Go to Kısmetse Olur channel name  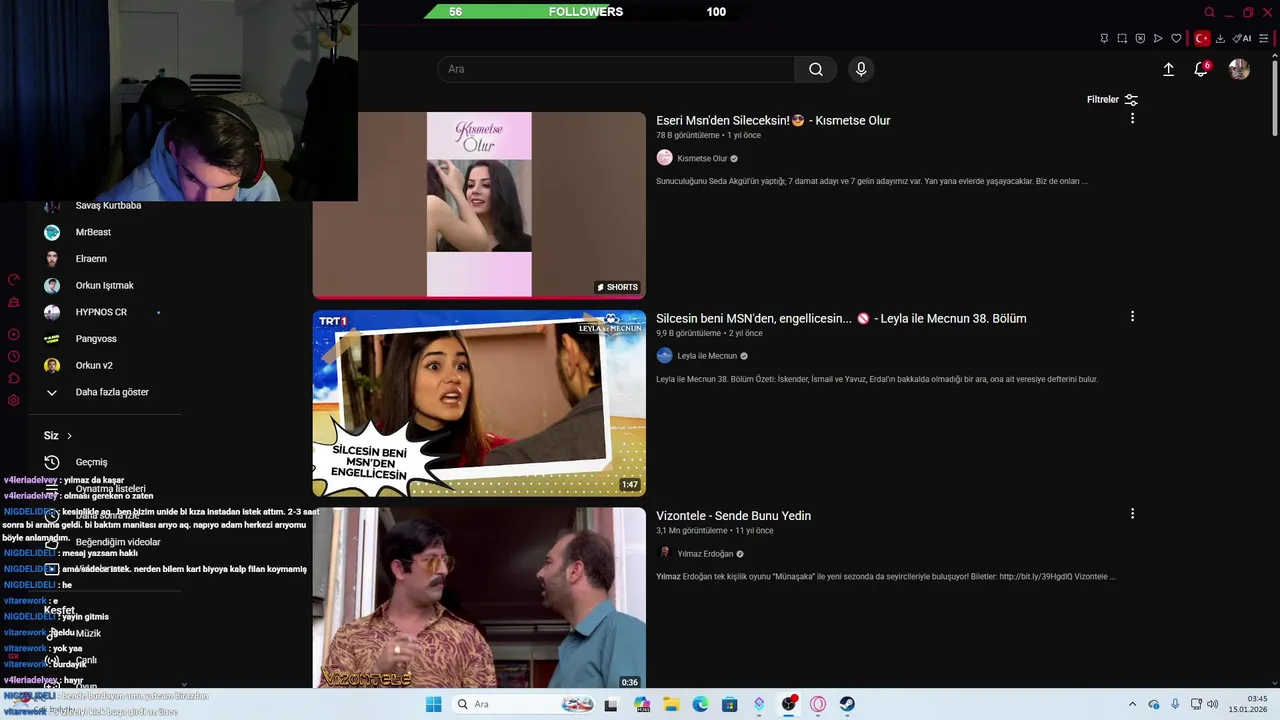pos(702,159)
